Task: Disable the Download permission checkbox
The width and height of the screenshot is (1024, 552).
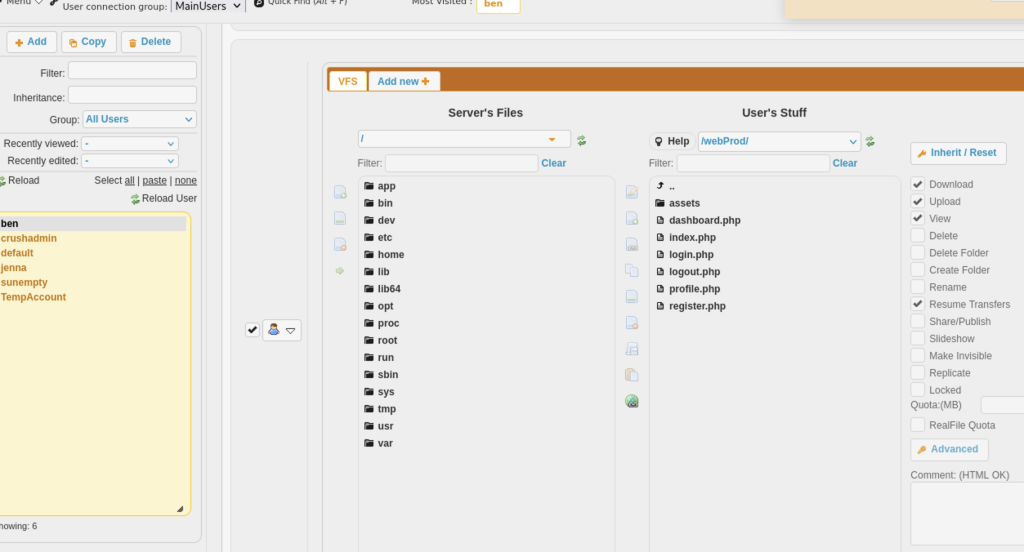Action: tap(918, 184)
